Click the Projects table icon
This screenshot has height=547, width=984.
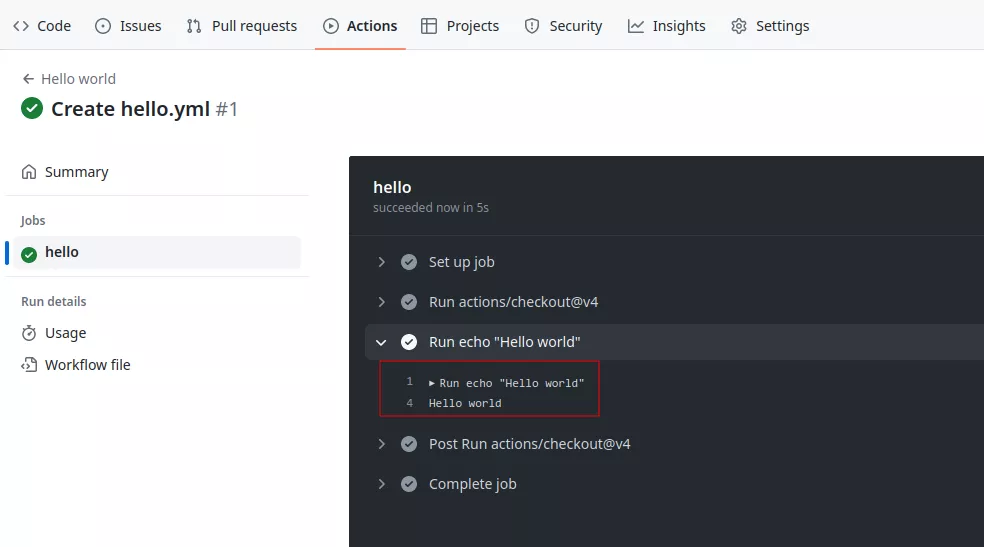tap(429, 26)
